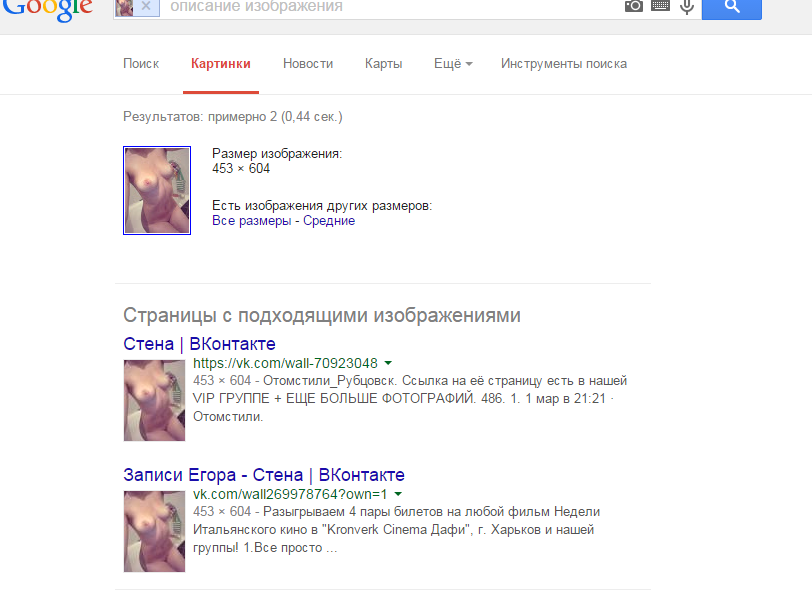Select the Картинки tab
This screenshot has width=812, height=595.
click(221, 64)
